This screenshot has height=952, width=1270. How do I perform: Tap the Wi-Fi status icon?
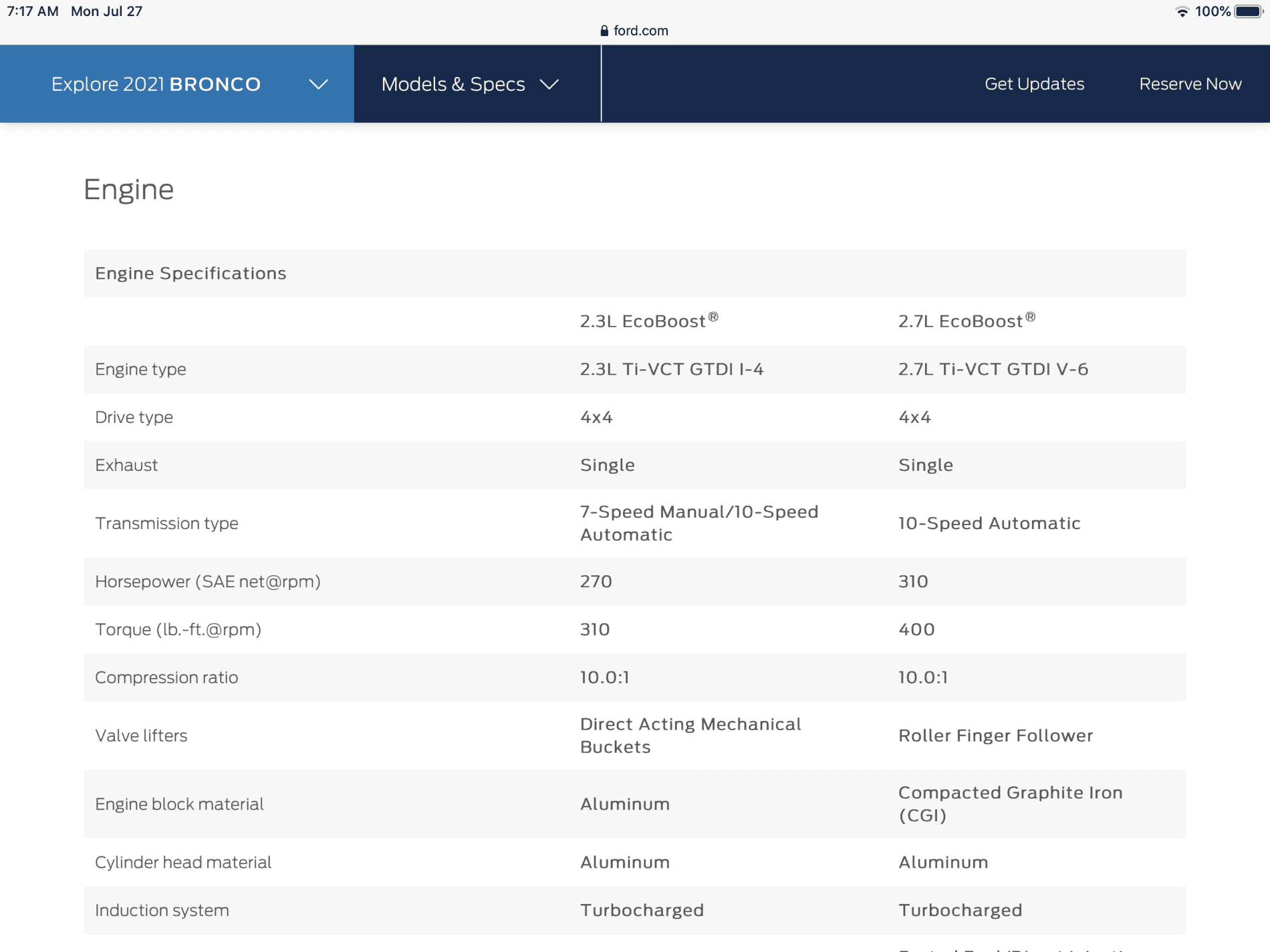[1182, 11]
